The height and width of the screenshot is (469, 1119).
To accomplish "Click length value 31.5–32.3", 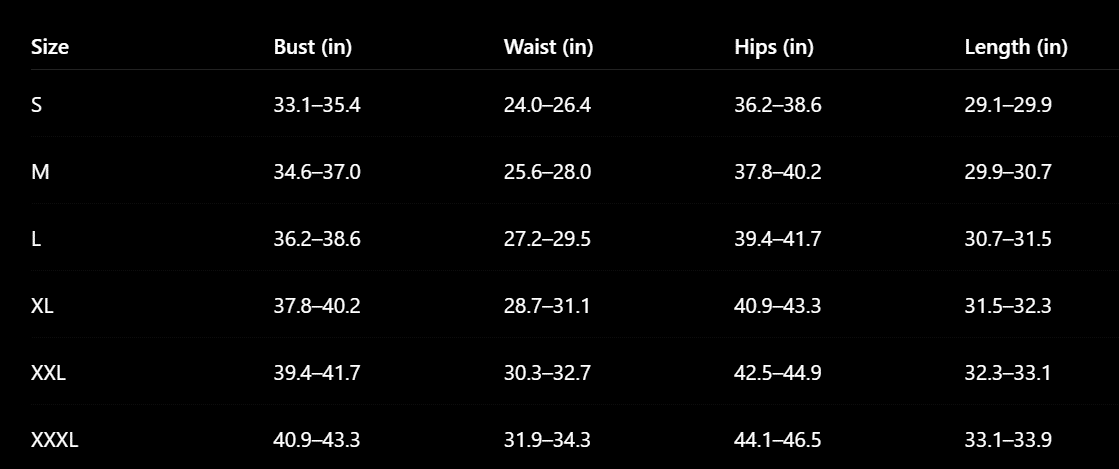I will pyautogui.click(x=1008, y=306).
